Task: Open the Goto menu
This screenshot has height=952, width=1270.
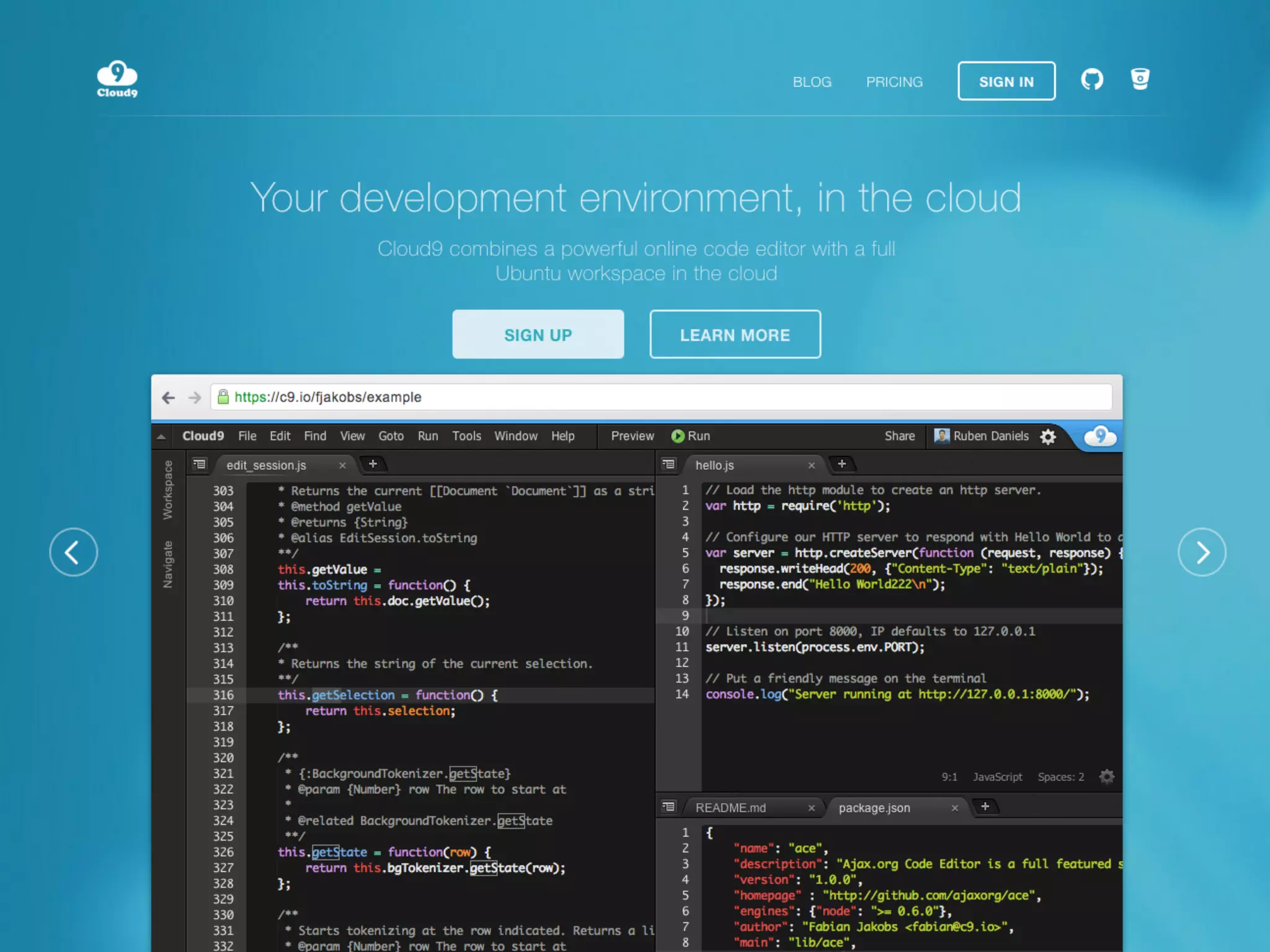Action: click(391, 436)
